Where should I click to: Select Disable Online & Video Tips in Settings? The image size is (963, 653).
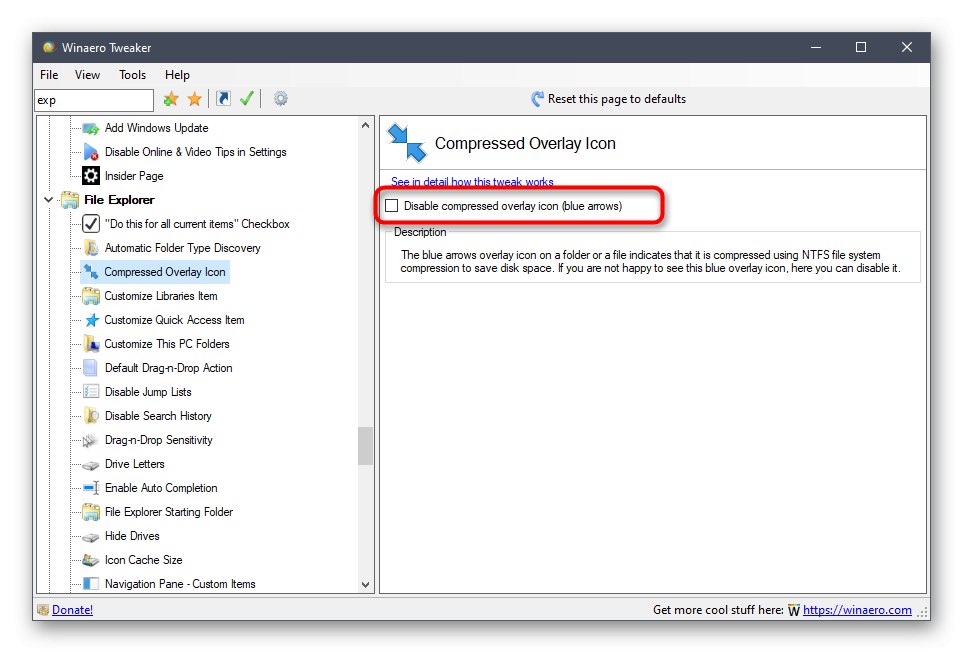click(x=196, y=152)
